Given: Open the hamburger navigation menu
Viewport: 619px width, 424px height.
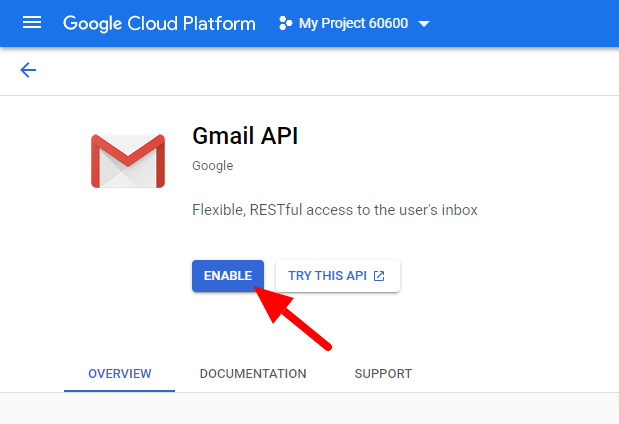Looking at the screenshot, I should [32, 23].
